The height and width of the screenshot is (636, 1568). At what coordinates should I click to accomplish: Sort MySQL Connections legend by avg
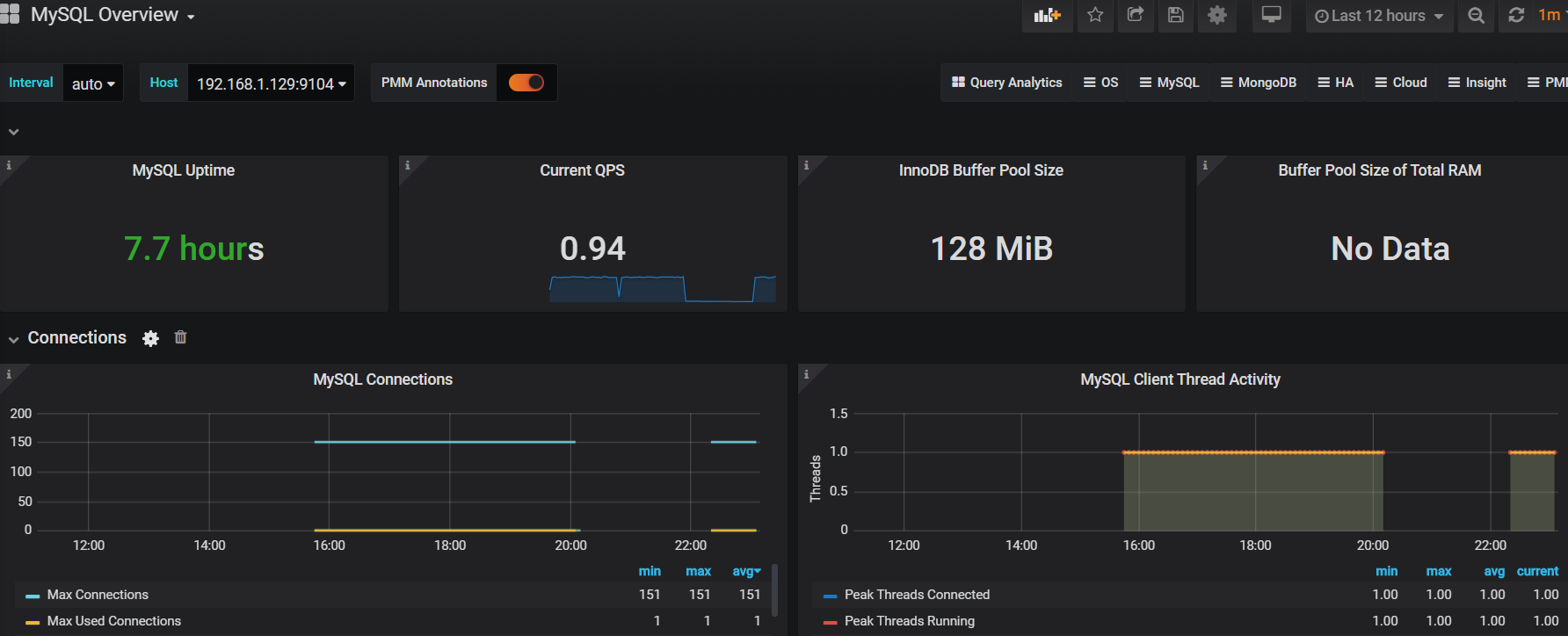click(746, 571)
